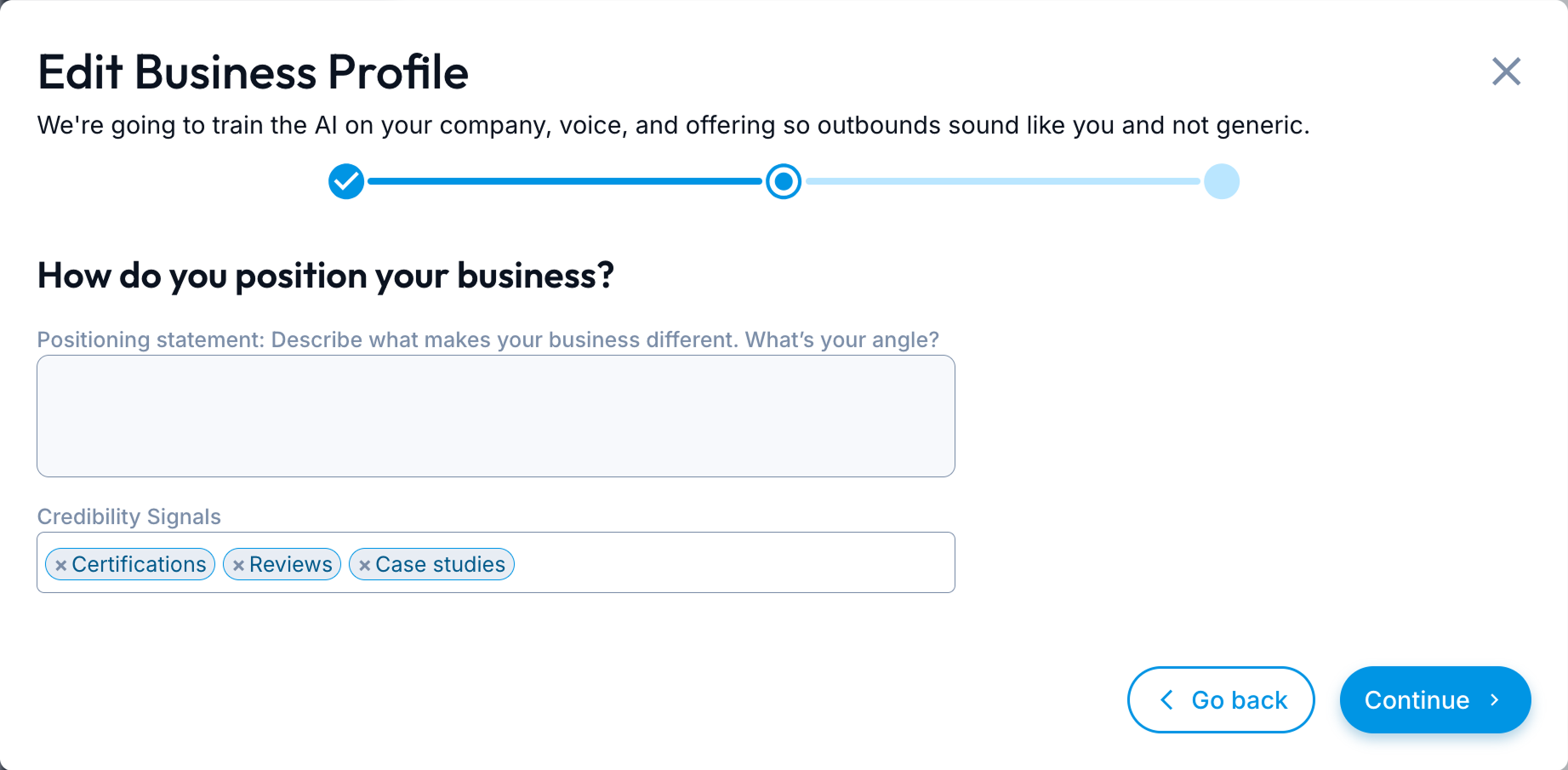Close the Edit Business Profile dialog

point(1506,71)
